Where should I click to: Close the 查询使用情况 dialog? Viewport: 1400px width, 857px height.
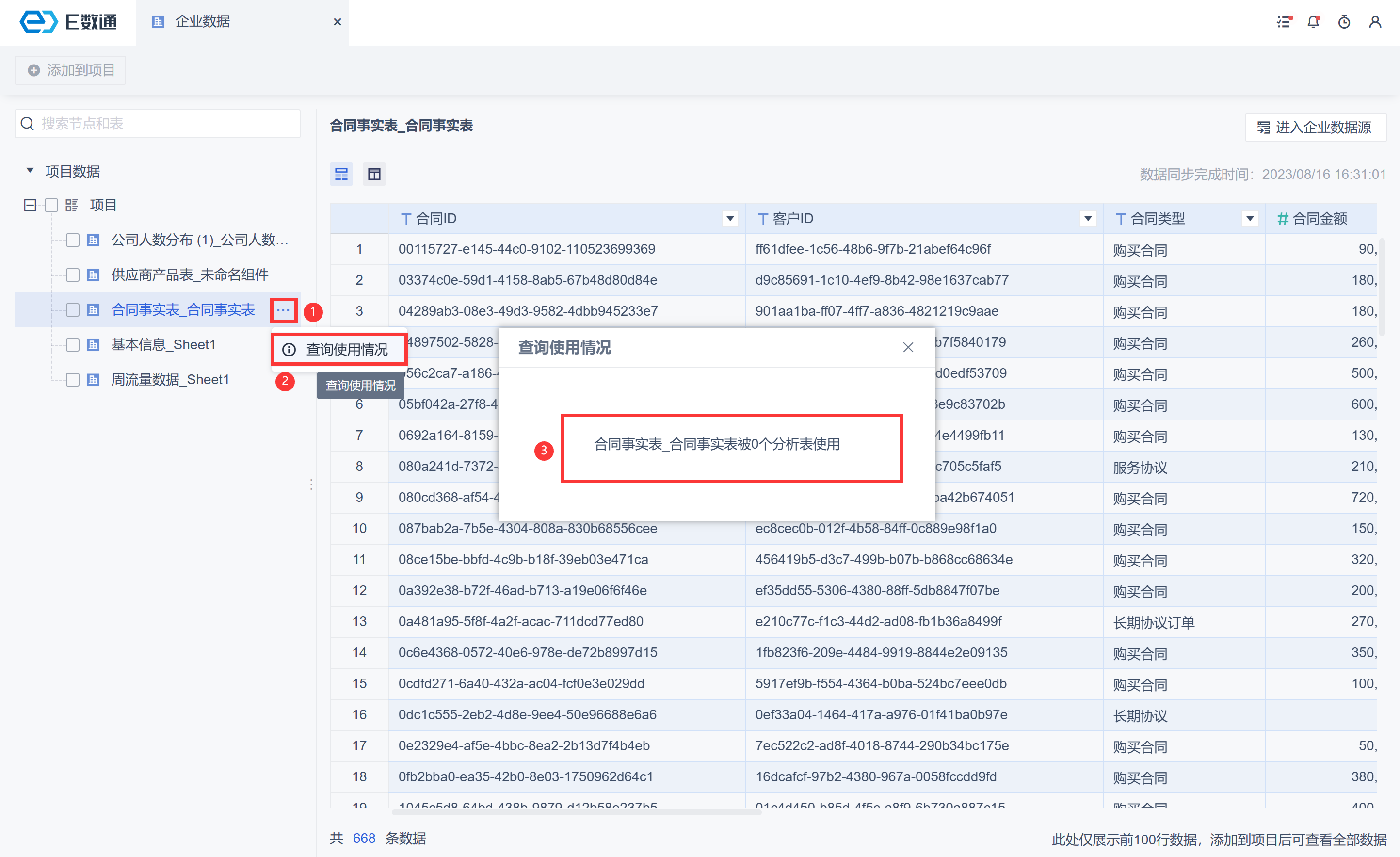coord(908,347)
